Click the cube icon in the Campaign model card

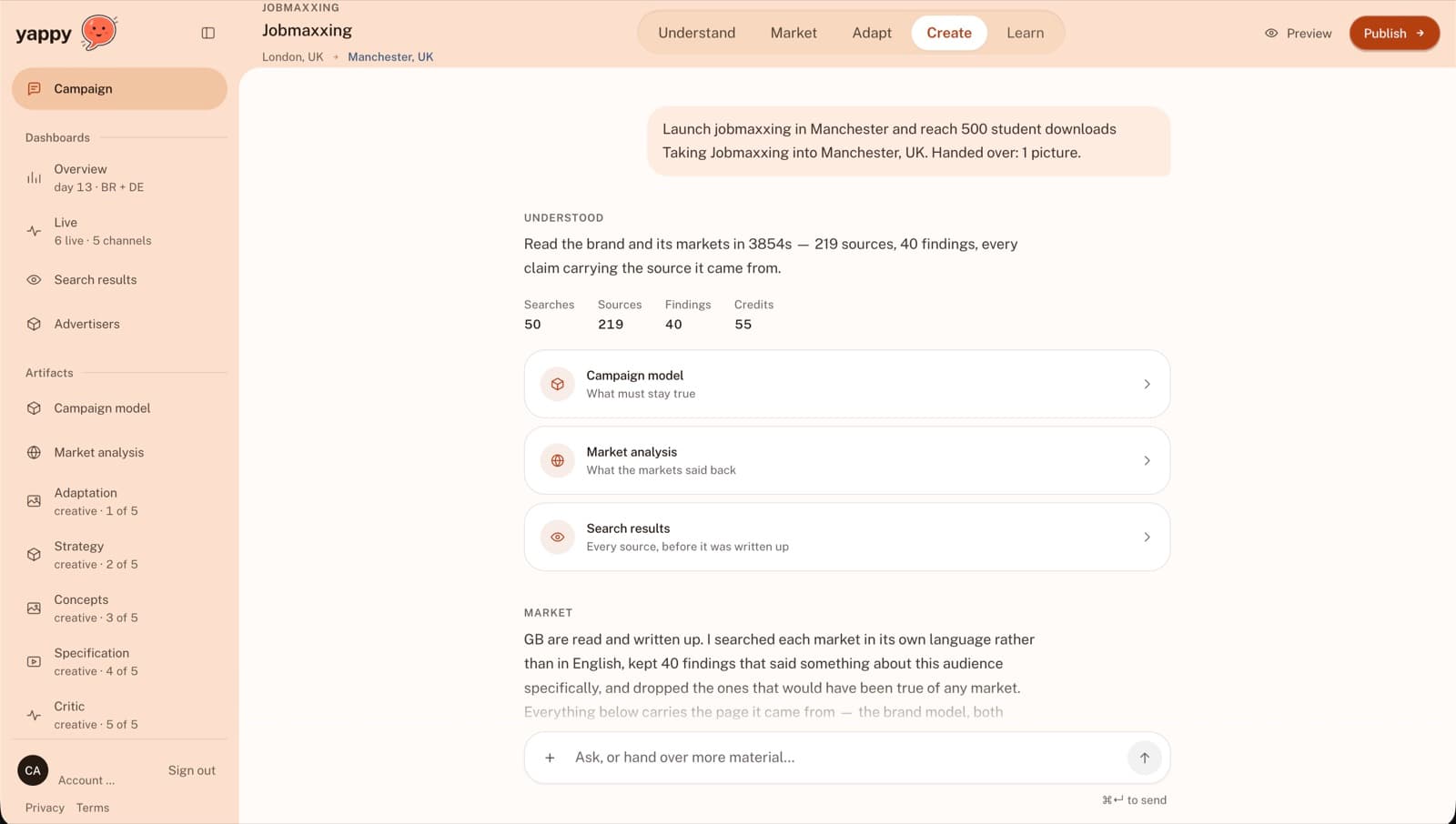tap(558, 384)
